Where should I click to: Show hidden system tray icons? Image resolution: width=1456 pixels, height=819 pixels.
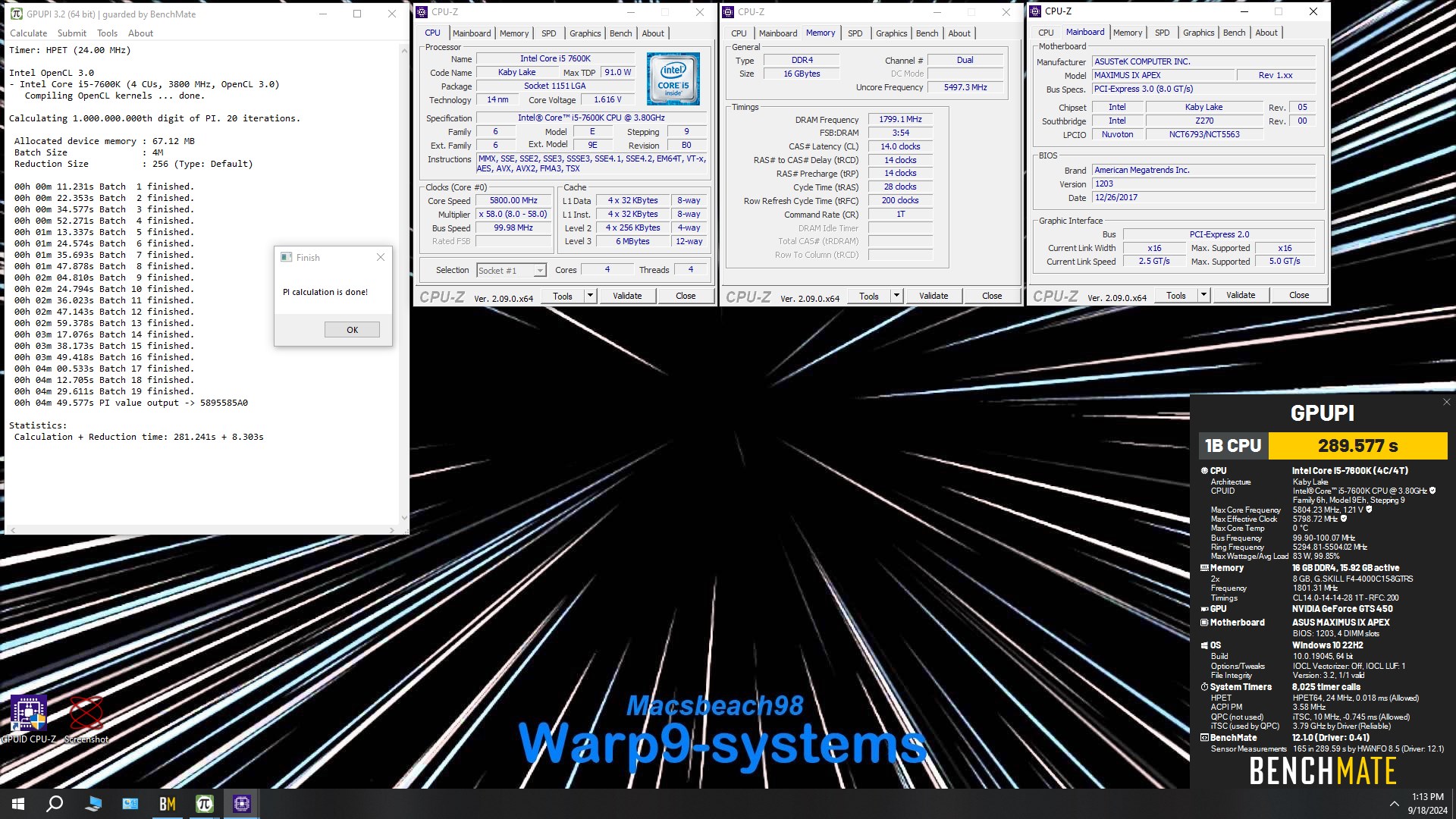click(x=1394, y=804)
